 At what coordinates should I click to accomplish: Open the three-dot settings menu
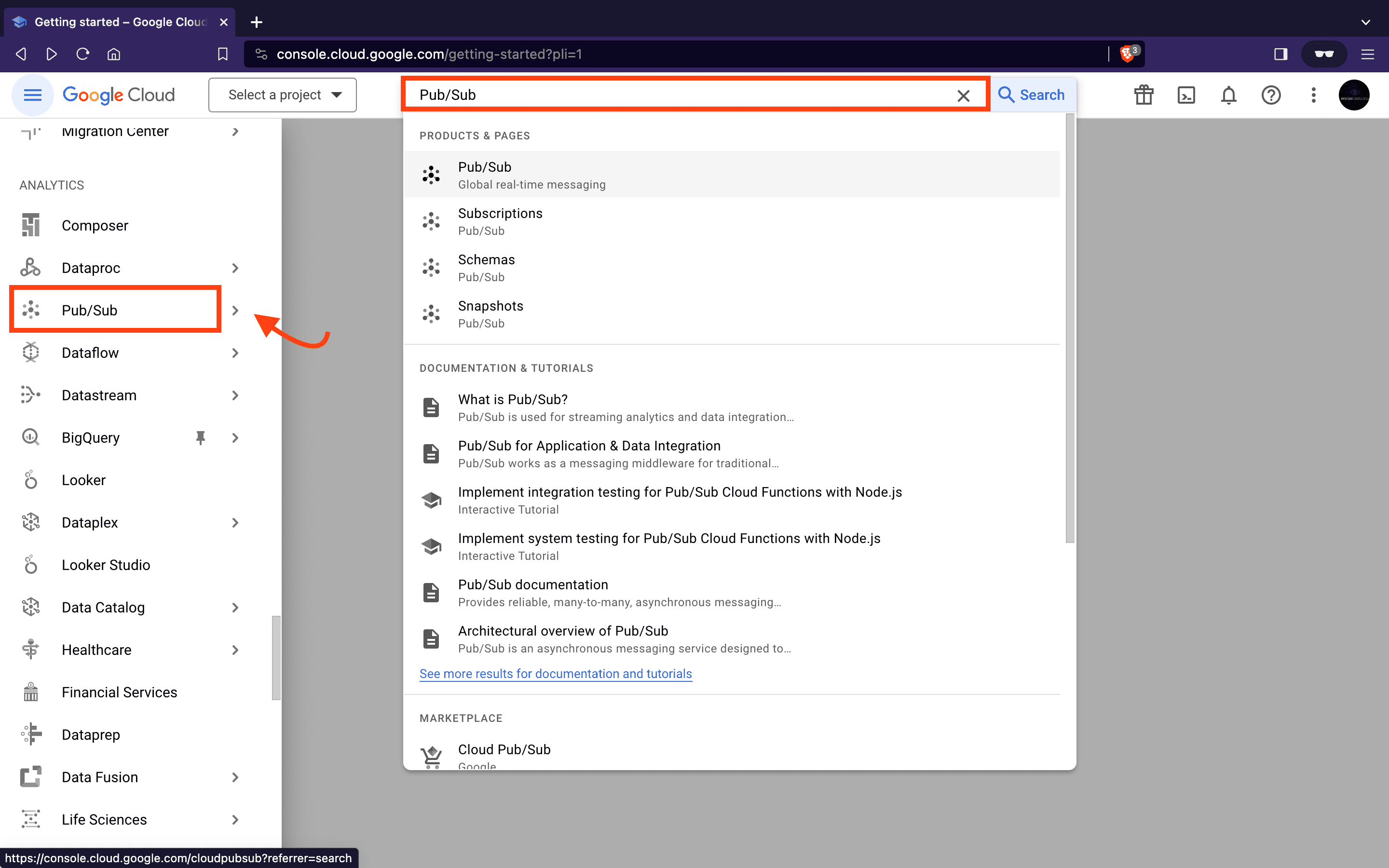point(1313,95)
